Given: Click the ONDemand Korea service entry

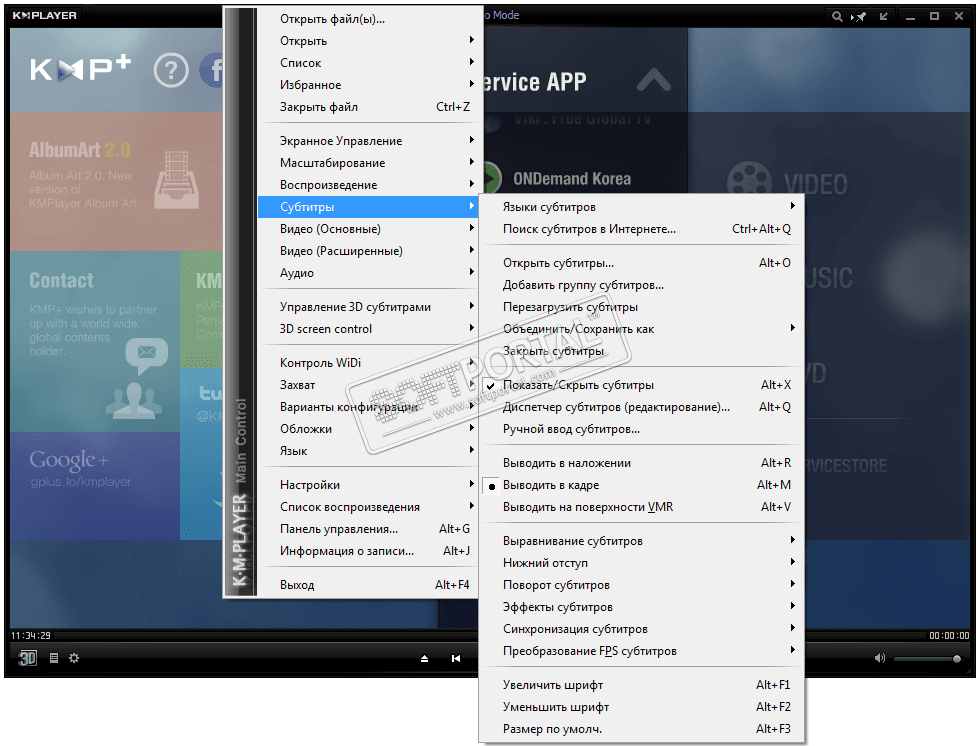Looking at the screenshot, I should coord(571,179).
